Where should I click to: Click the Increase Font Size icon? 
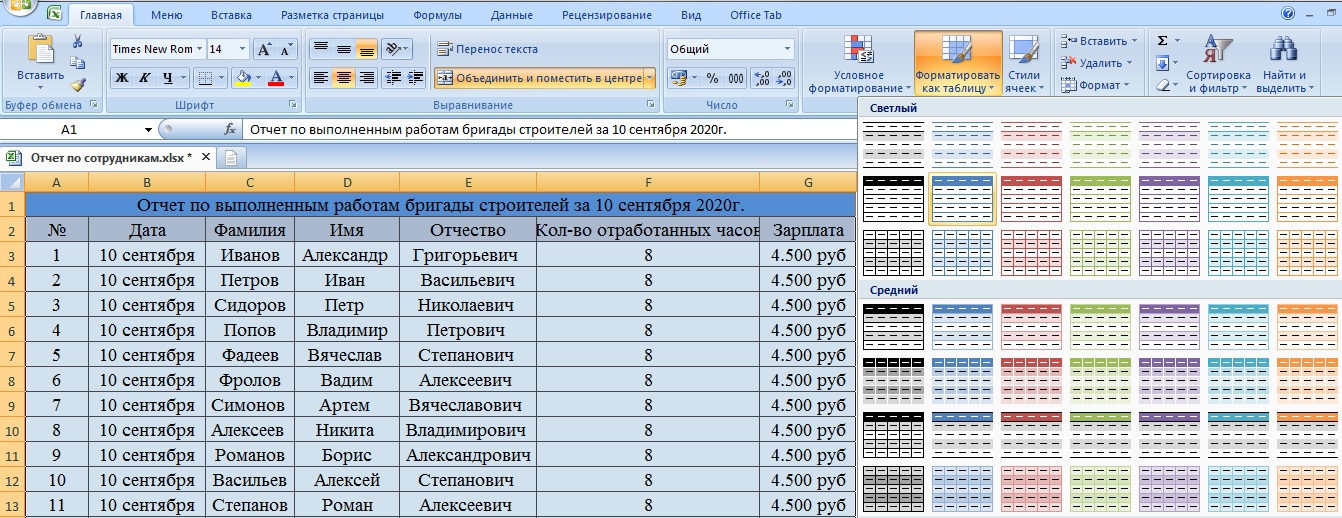264,49
